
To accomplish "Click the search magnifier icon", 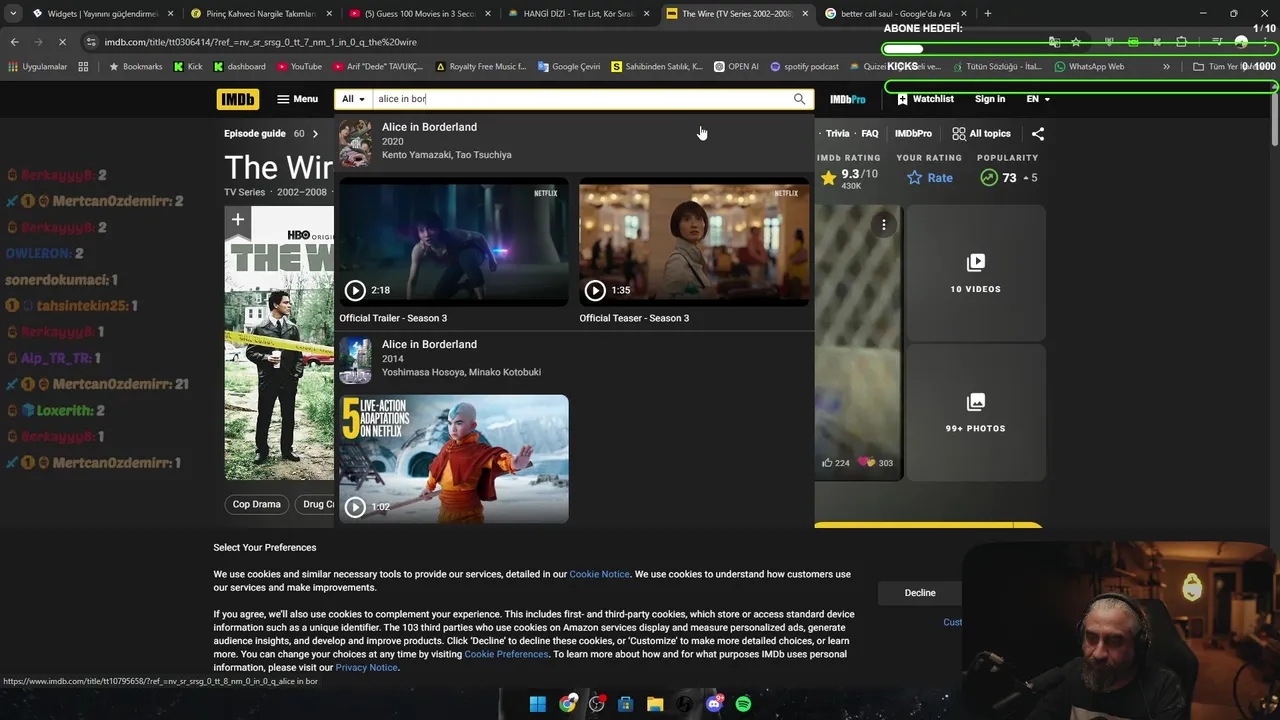I will 799,99.
